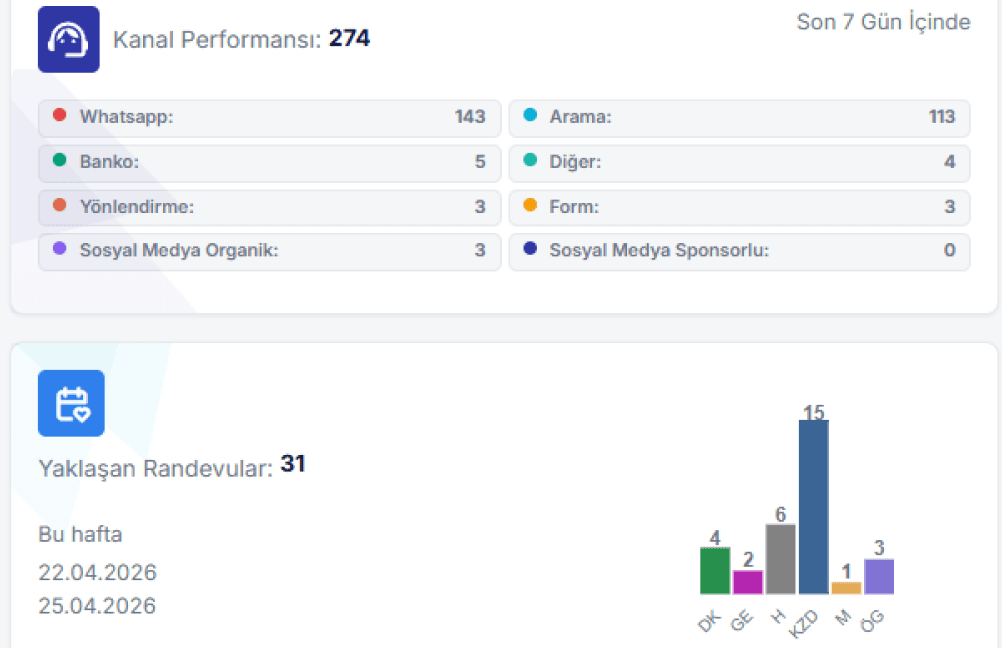Click the Kanal Performansı headset icon

click(x=68, y=40)
